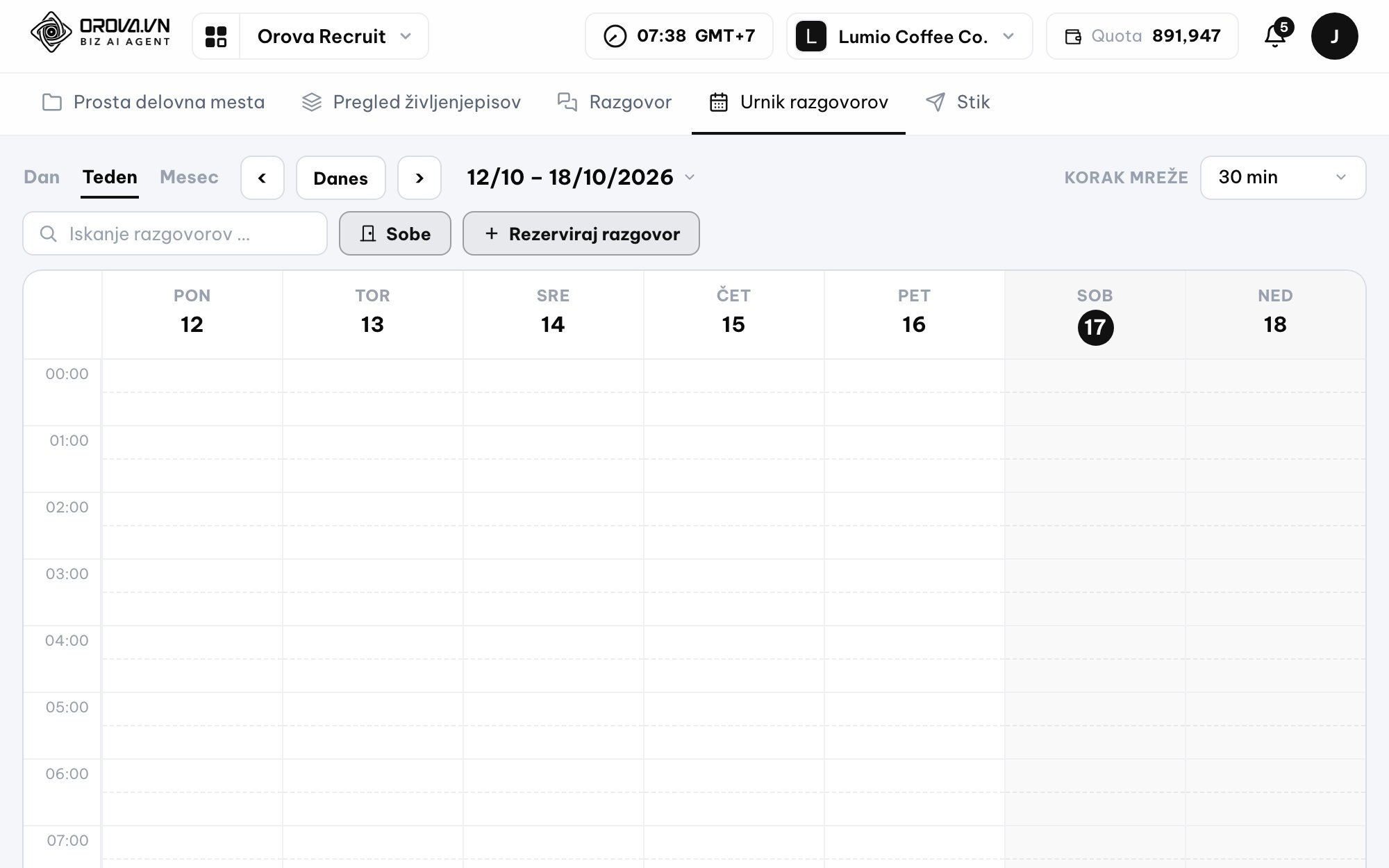Viewport: 1389px width, 868px height.
Task: Open the 30 min grid step dropdown
Action: 1283,178
